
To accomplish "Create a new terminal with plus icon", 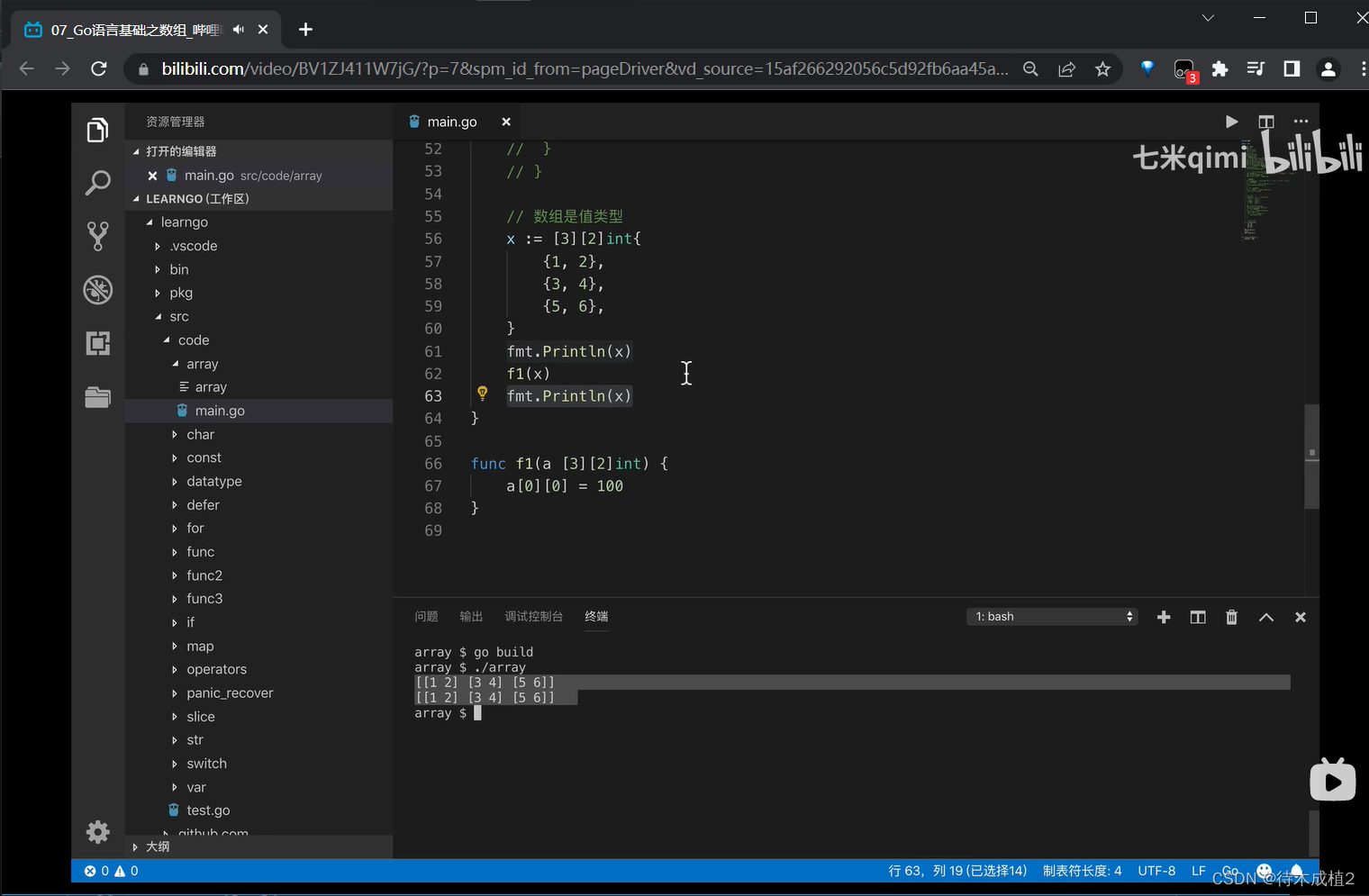I will (1164, 617).
